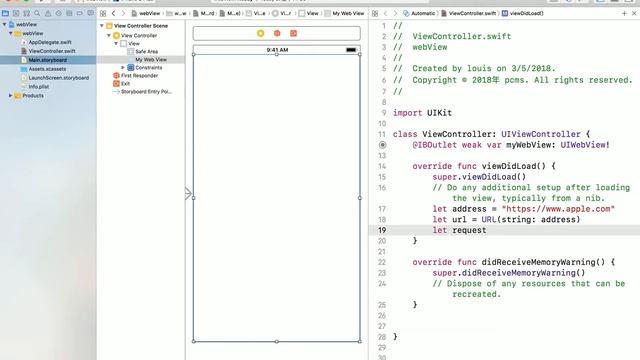Click webView breadcrumb in storyboard jump bar
The image size is (640, 360).
click(x=146, y=13)
